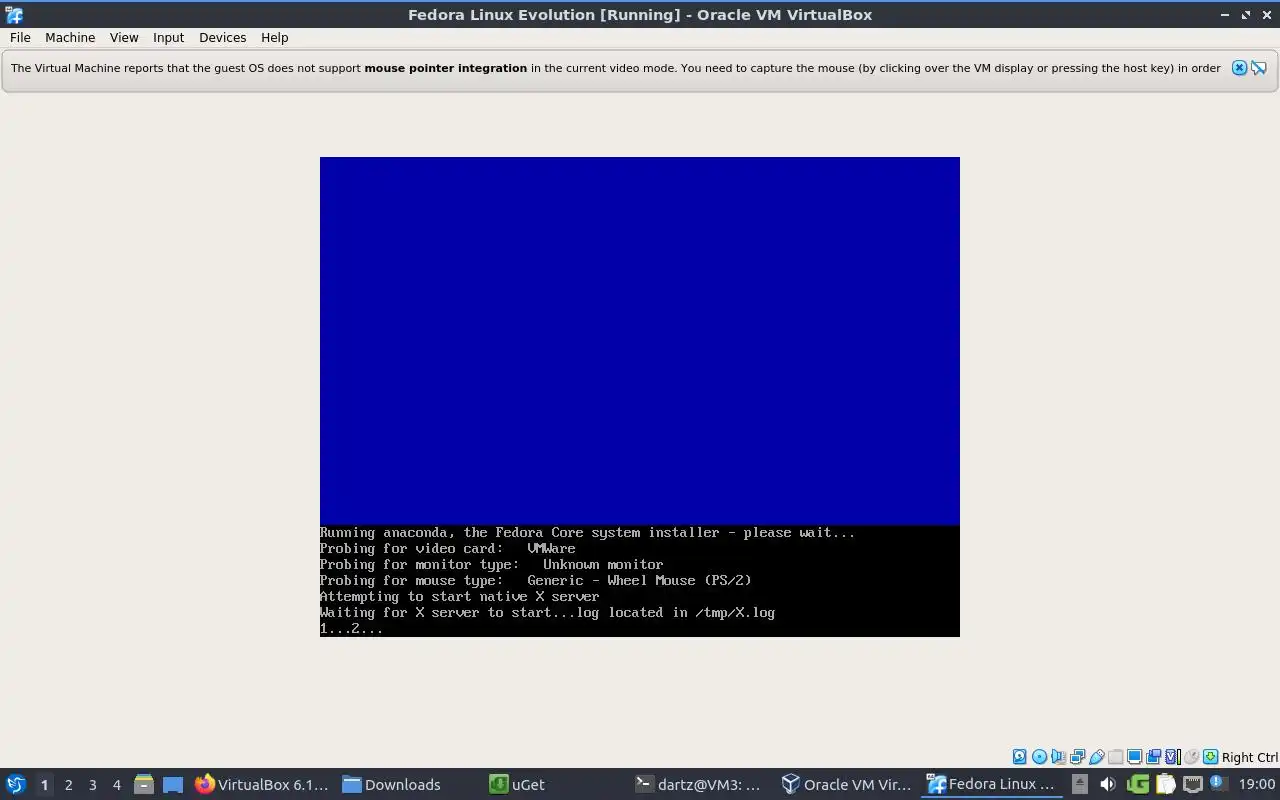Open the Machine menu

coord(70,37)
